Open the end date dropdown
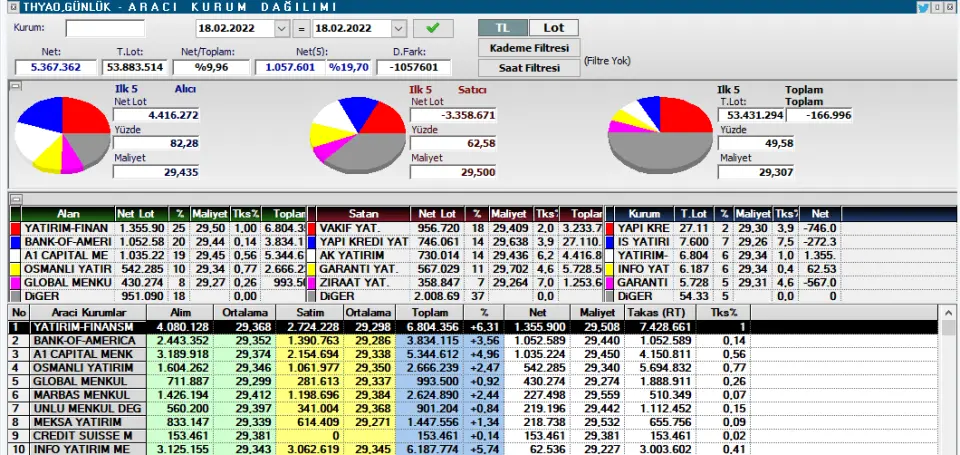Viewport: 960px width, 455px height. click(398, 28)
